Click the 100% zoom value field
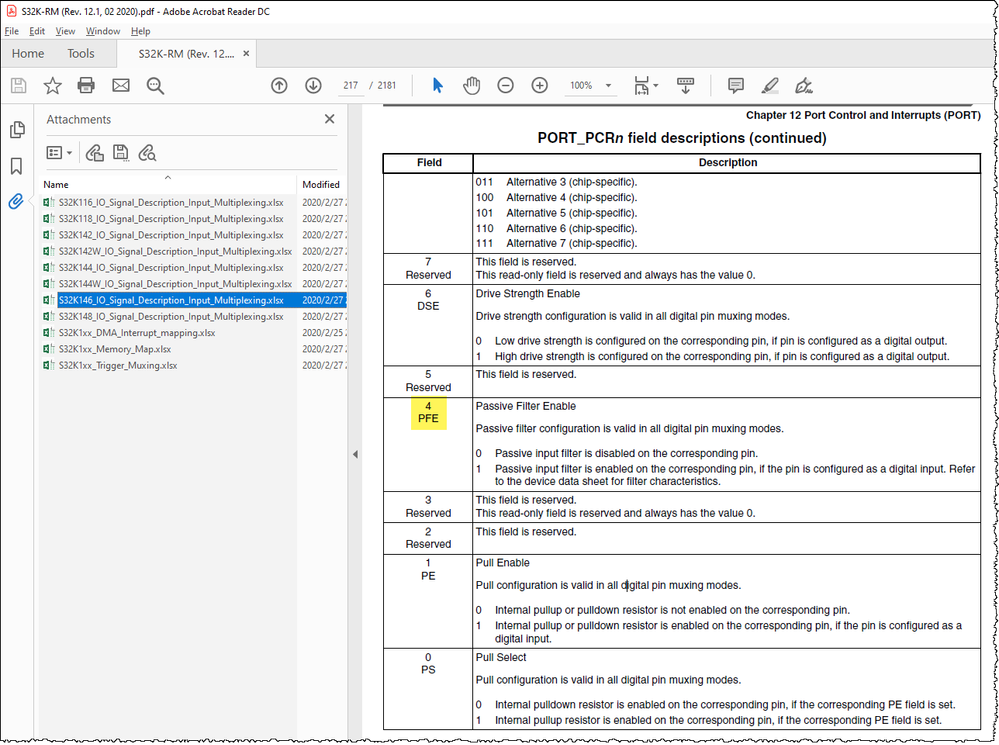The width and height of the screenshot is (999, 745). 581,85
